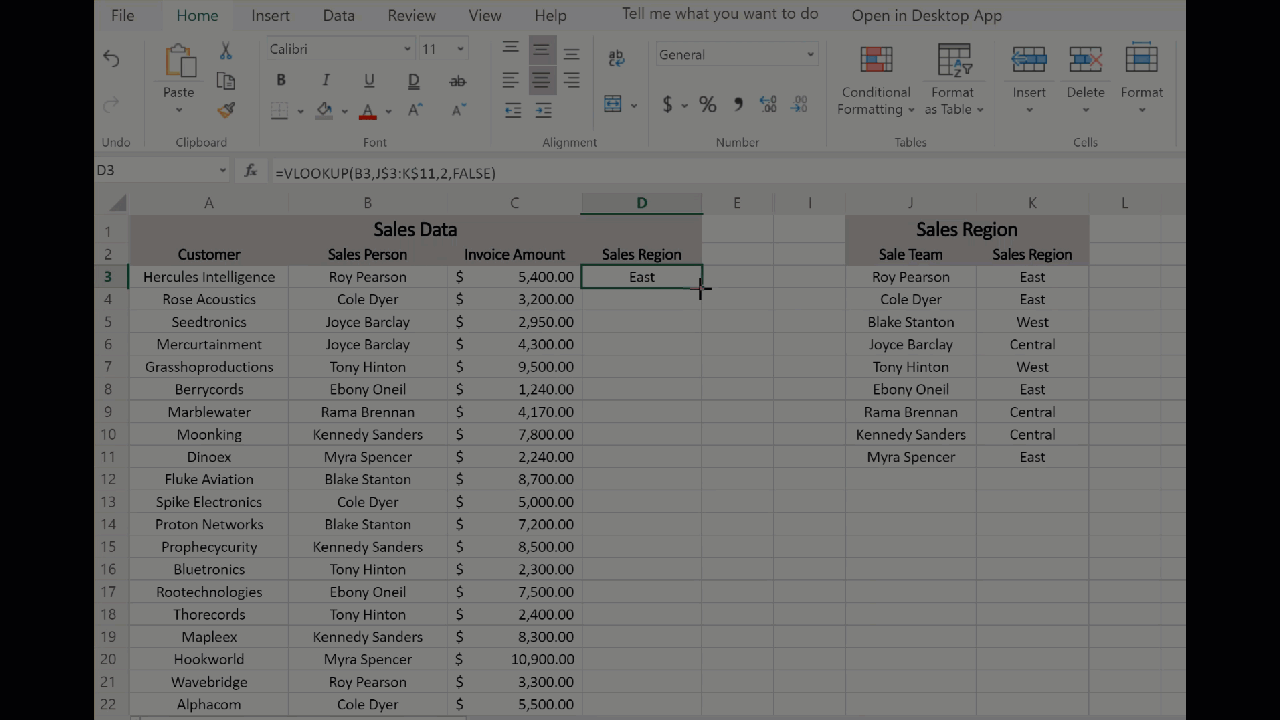Apply Strikethrough formatting
Screen dimensions: 1280x720
pos(457,80)
